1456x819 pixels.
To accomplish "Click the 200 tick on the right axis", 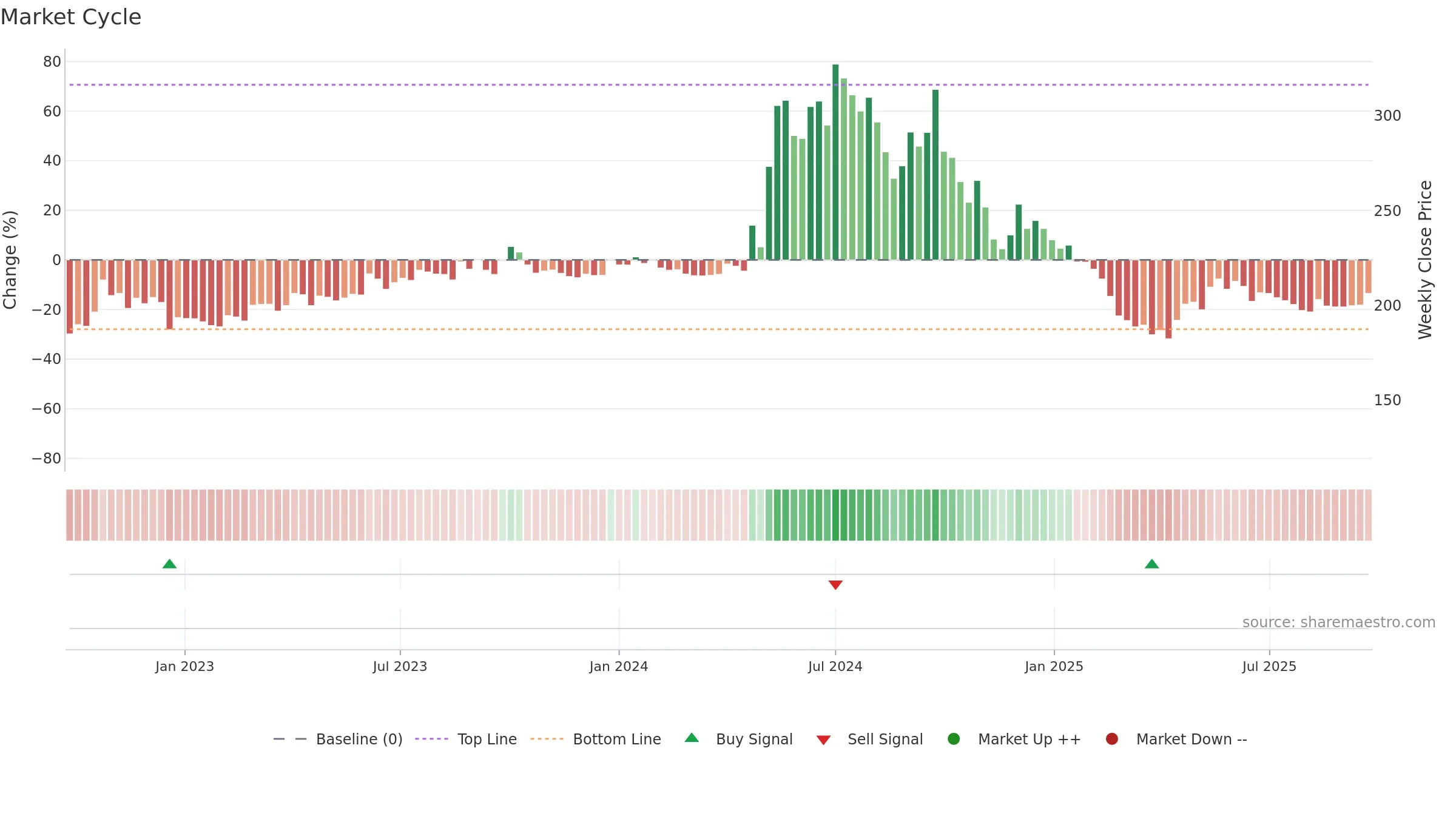I will coord(1387,306).
